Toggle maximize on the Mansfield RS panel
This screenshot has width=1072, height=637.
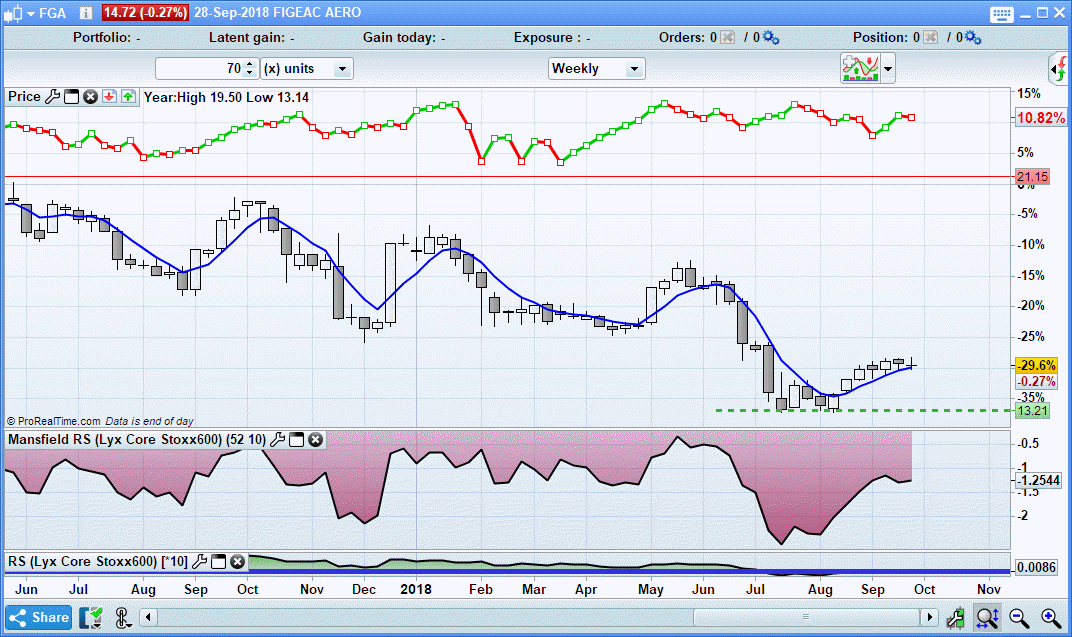[297, 439]
